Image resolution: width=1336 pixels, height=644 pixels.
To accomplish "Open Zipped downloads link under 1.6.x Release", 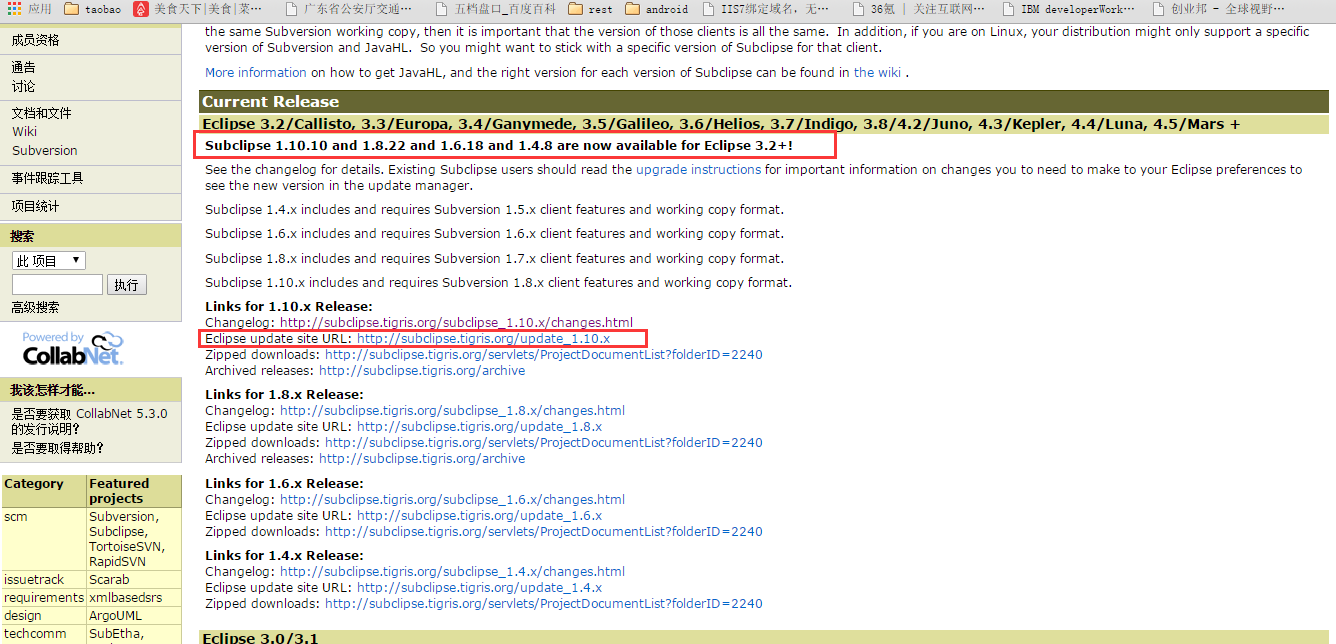I will pyautogui.click(x=543, y=531).
